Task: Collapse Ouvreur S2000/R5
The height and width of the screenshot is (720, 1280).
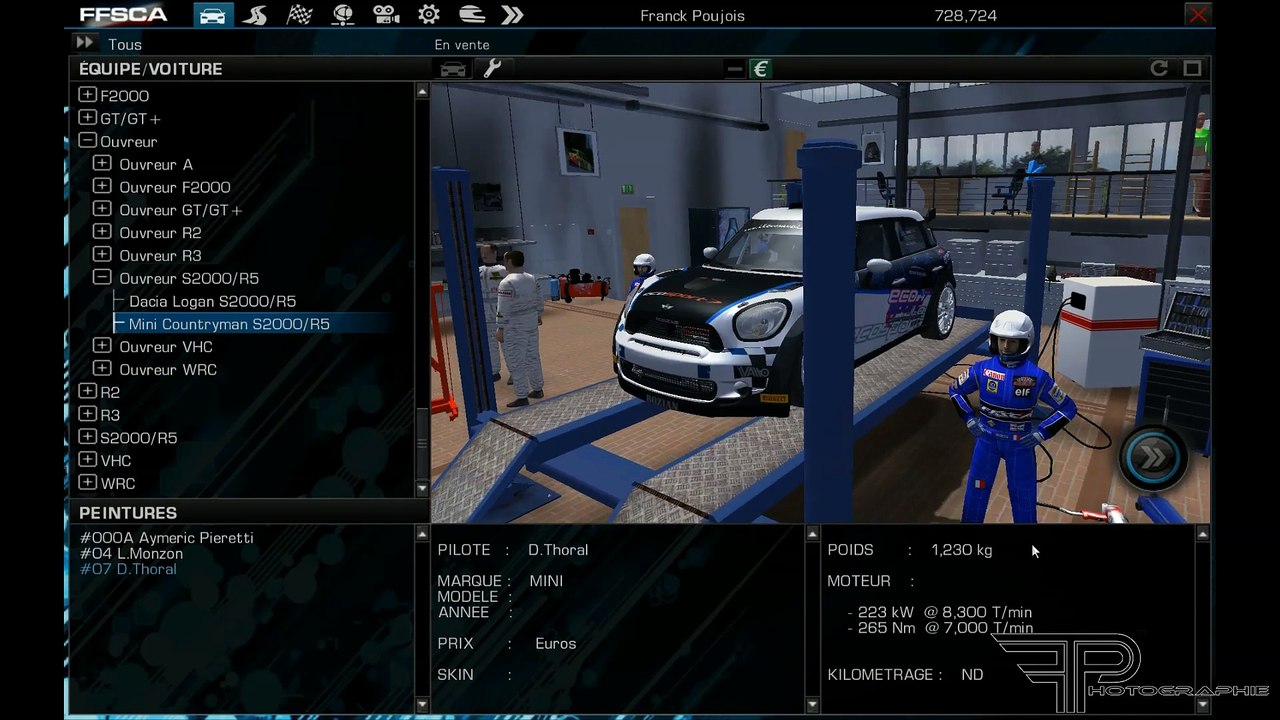Action: coord(102,278)
